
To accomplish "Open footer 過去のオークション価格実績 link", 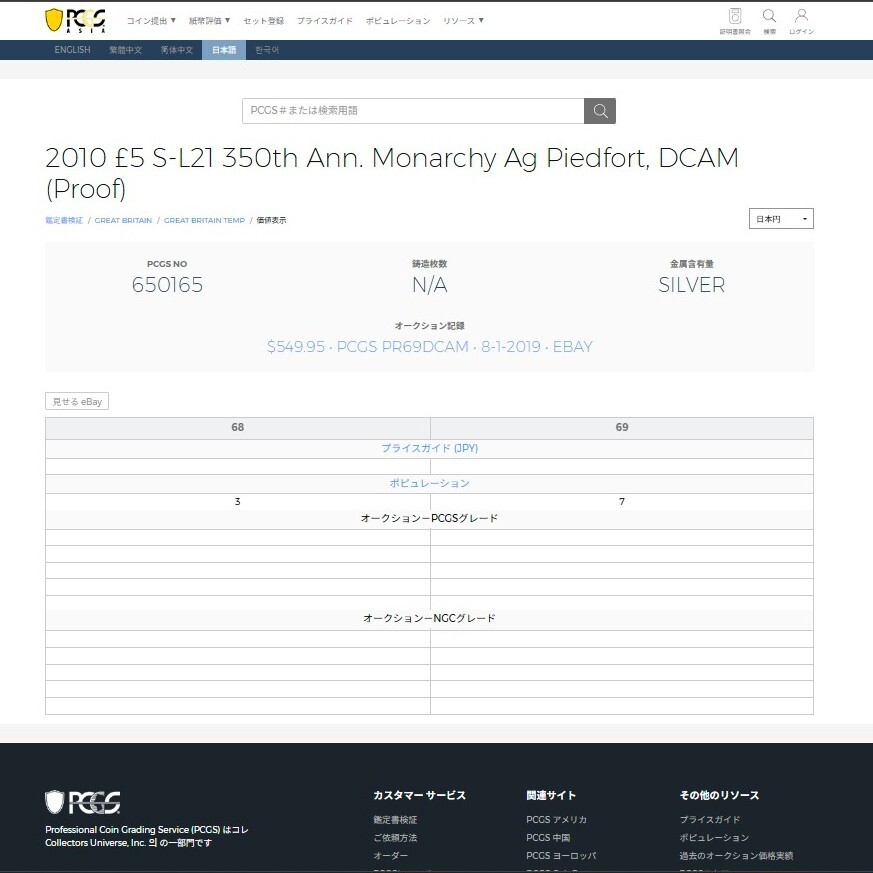I will [x=736, y=855].
